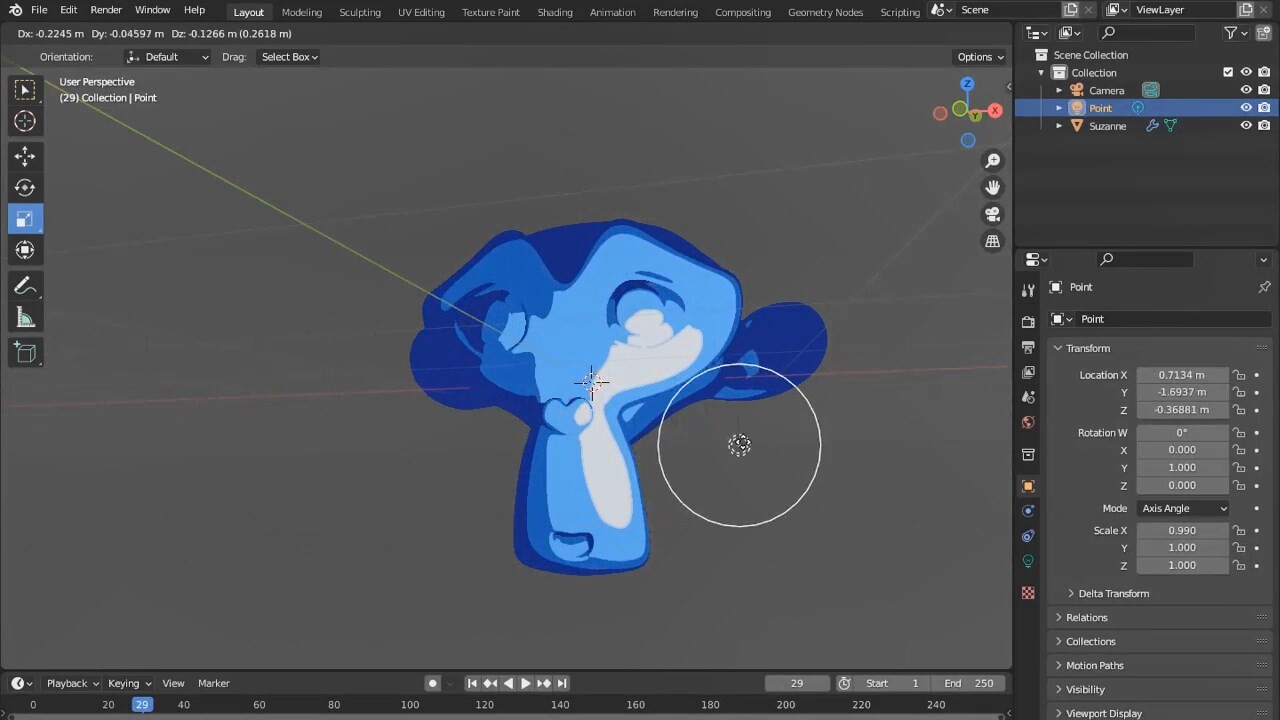Open the Axis Angle rotation mode dropdown
This screenshot has width=1280, height=720.
[1183, 508]
